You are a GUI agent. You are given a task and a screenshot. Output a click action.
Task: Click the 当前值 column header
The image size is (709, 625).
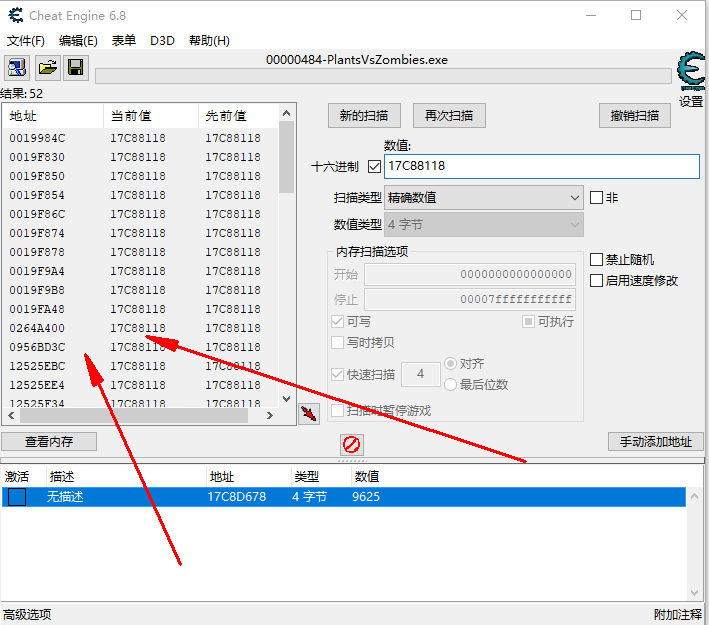pyautogui.click(x=151, y=116)
